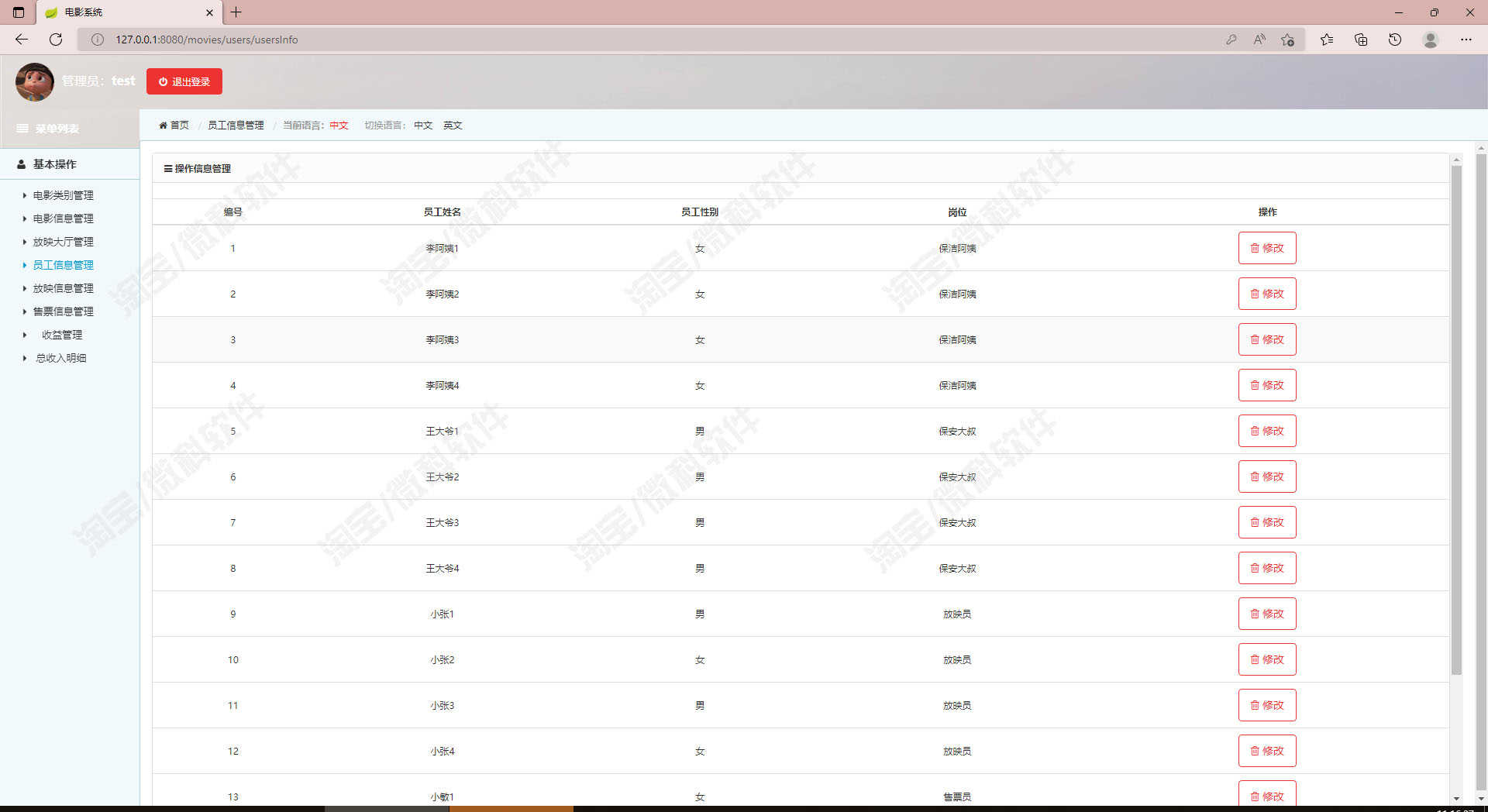Click 修改 for employee 王大爷1
This screenshot has width=1488, height=812.
pos(1267,431)
